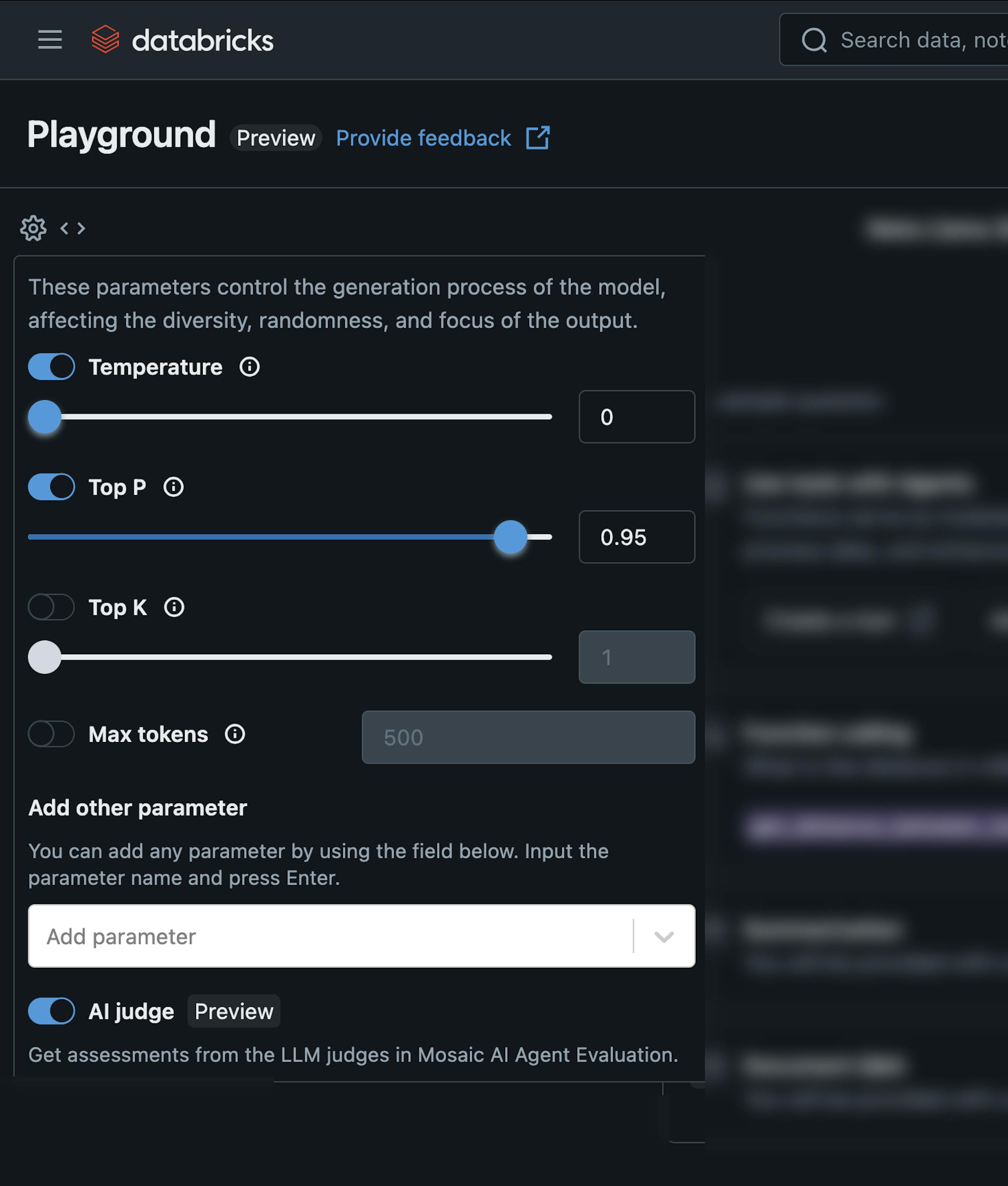Viewport: 1008px width, 1186px height.
Task: Enable the Max tokens toggle
Action: pos(51,735)
